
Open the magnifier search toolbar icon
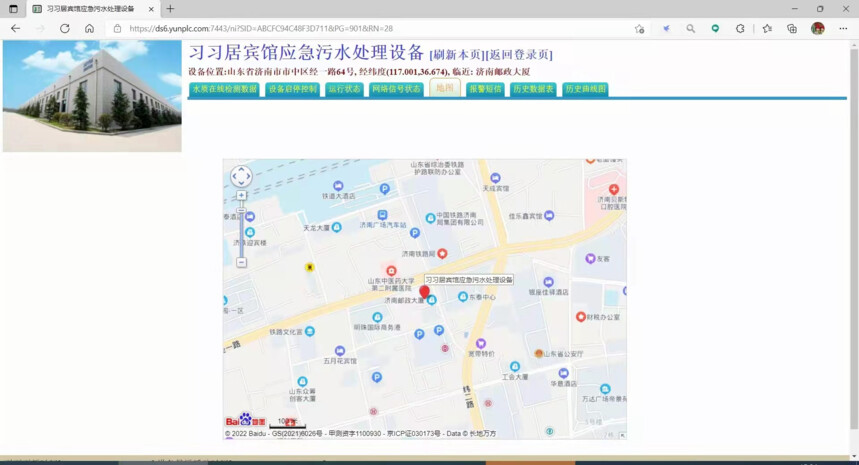tap(690, 28)
